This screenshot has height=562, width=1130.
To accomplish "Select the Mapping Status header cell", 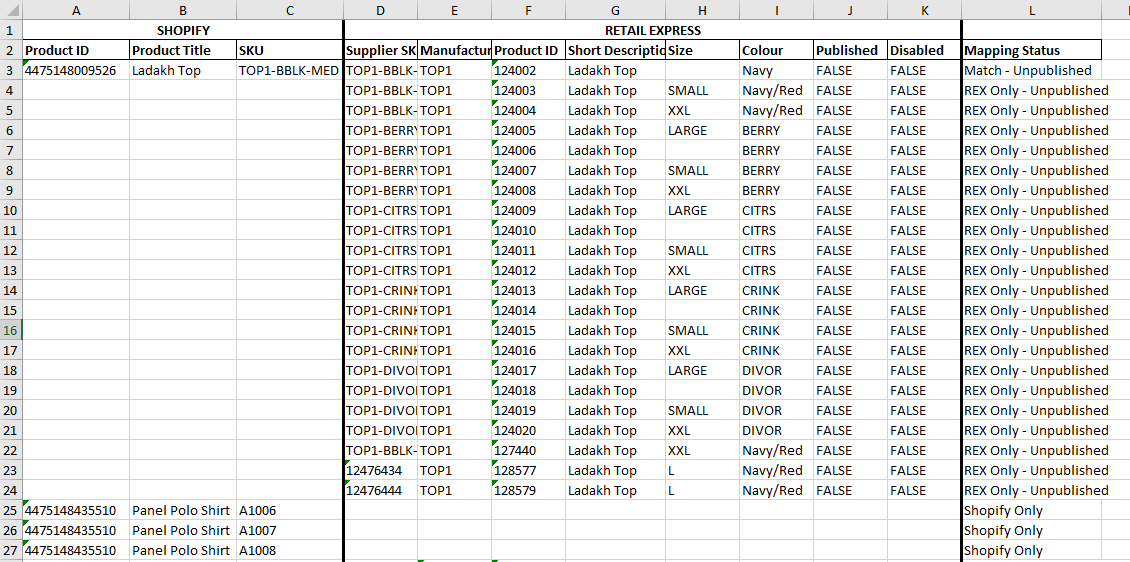I will [x=1032, y=50].
